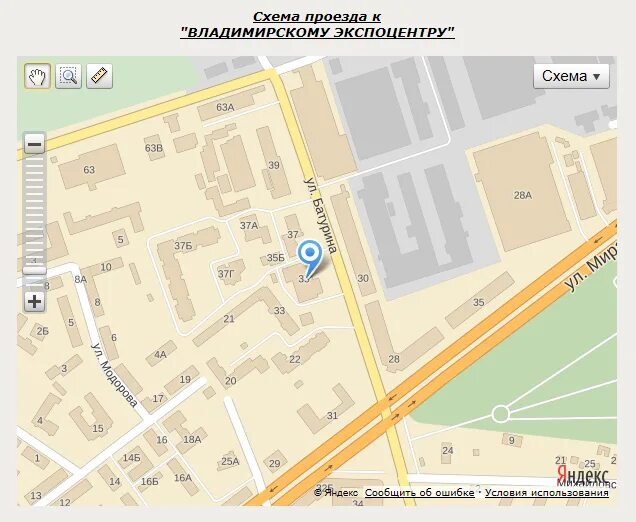The height and width of the screenshot is (522, 636).
Task: Click the building 37 label near the pin
Action: [x=292, y=234]
